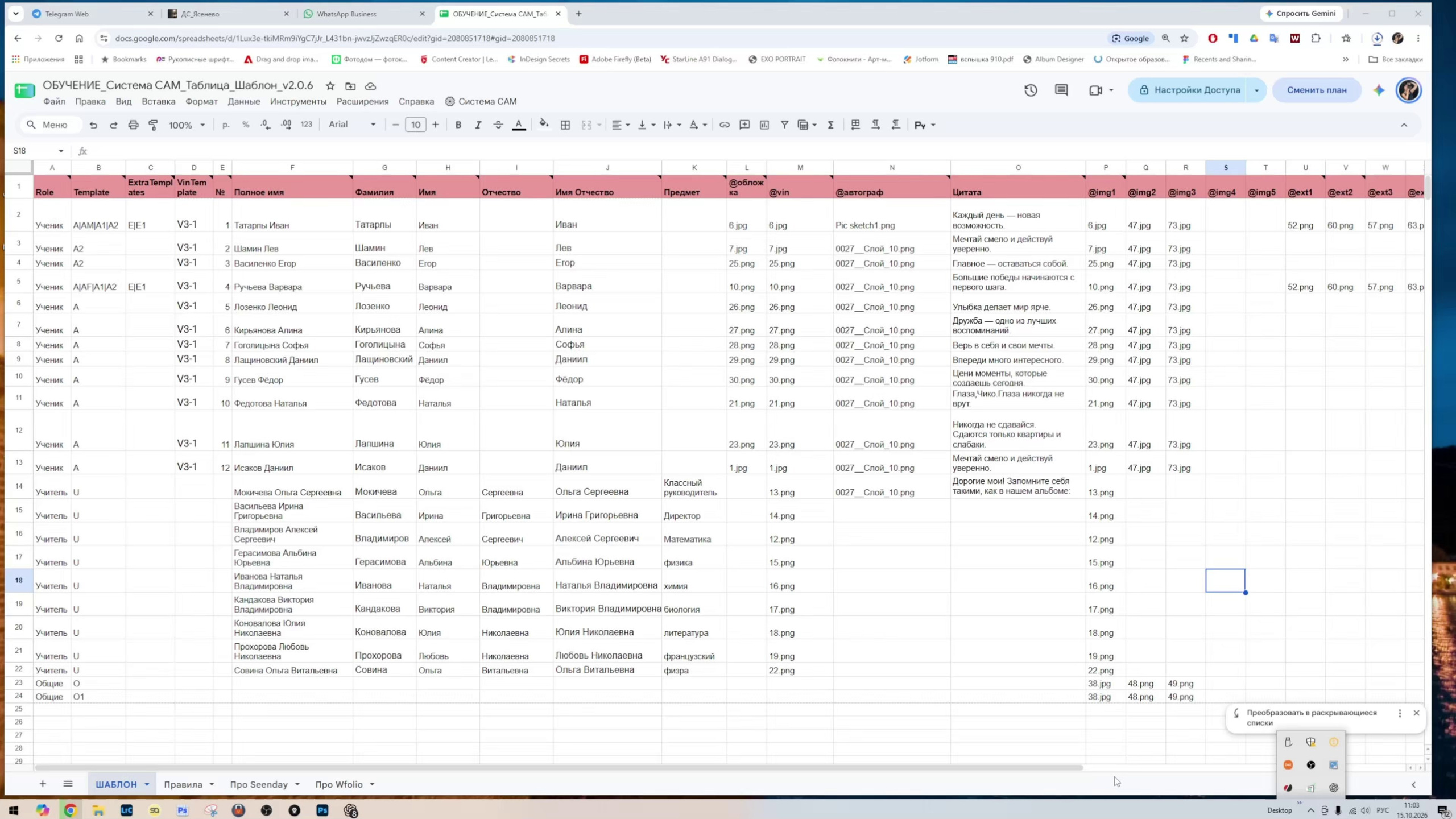1456x819 pixels.
Task: Toggle strikethrough formatting
Action: [x=498, y=125]
